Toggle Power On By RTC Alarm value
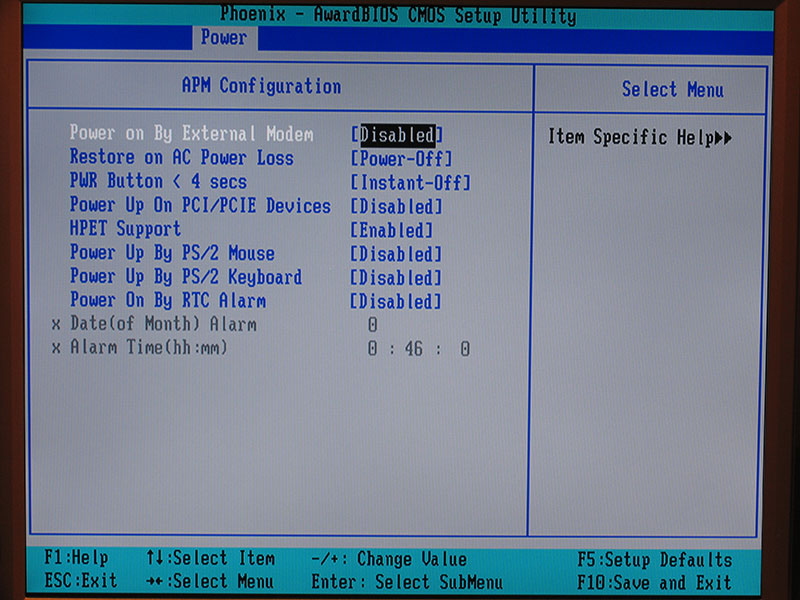The width and height of the screenshot is (800, 600). coord(396,301)
